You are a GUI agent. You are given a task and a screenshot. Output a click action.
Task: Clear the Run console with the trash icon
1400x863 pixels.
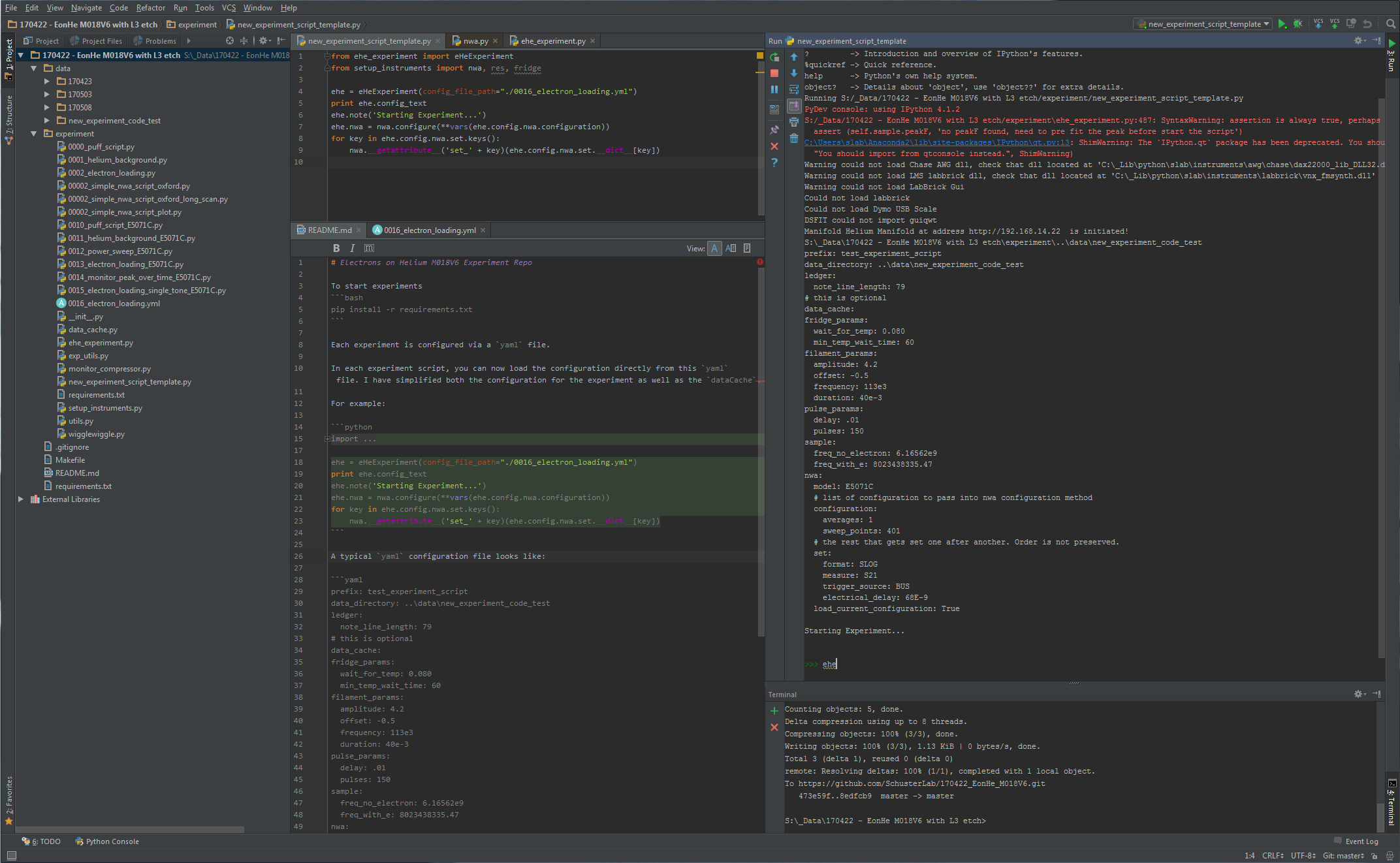(x=794, y=138)
